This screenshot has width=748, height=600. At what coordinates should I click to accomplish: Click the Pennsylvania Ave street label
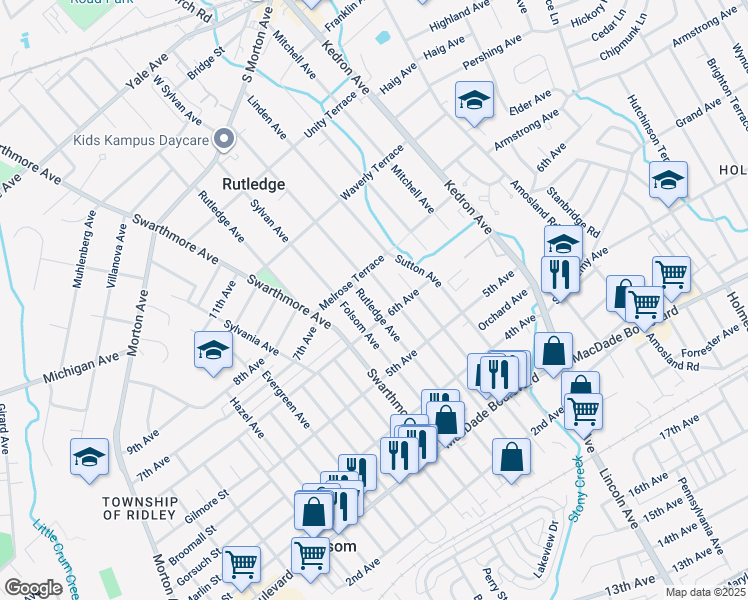tap(700, 516)
